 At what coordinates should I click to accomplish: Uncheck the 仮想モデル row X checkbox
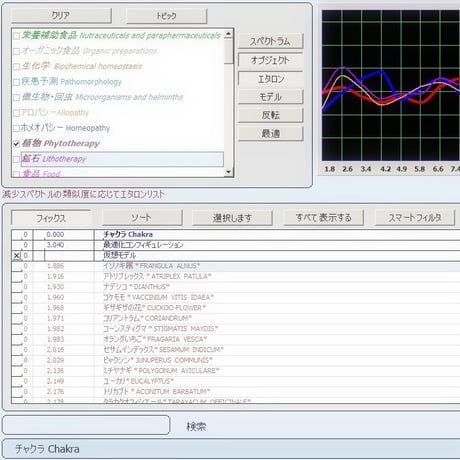pyautogui.click(x=16, y=256)
